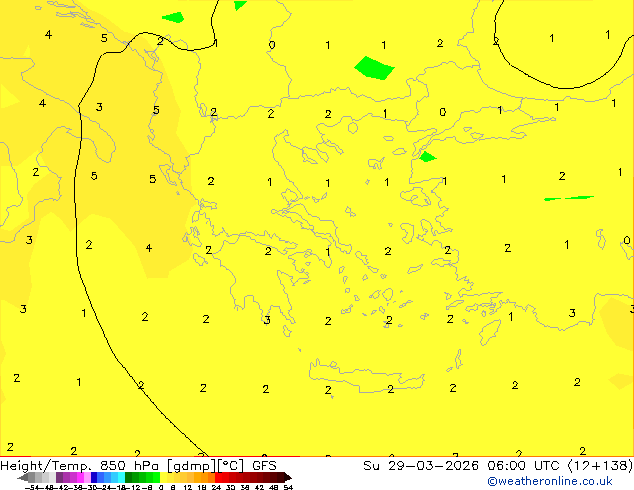This screenshot has height=490, width=634.
Task: Click the date text Su 29-03-2026
Action: (x=421, y=466)
